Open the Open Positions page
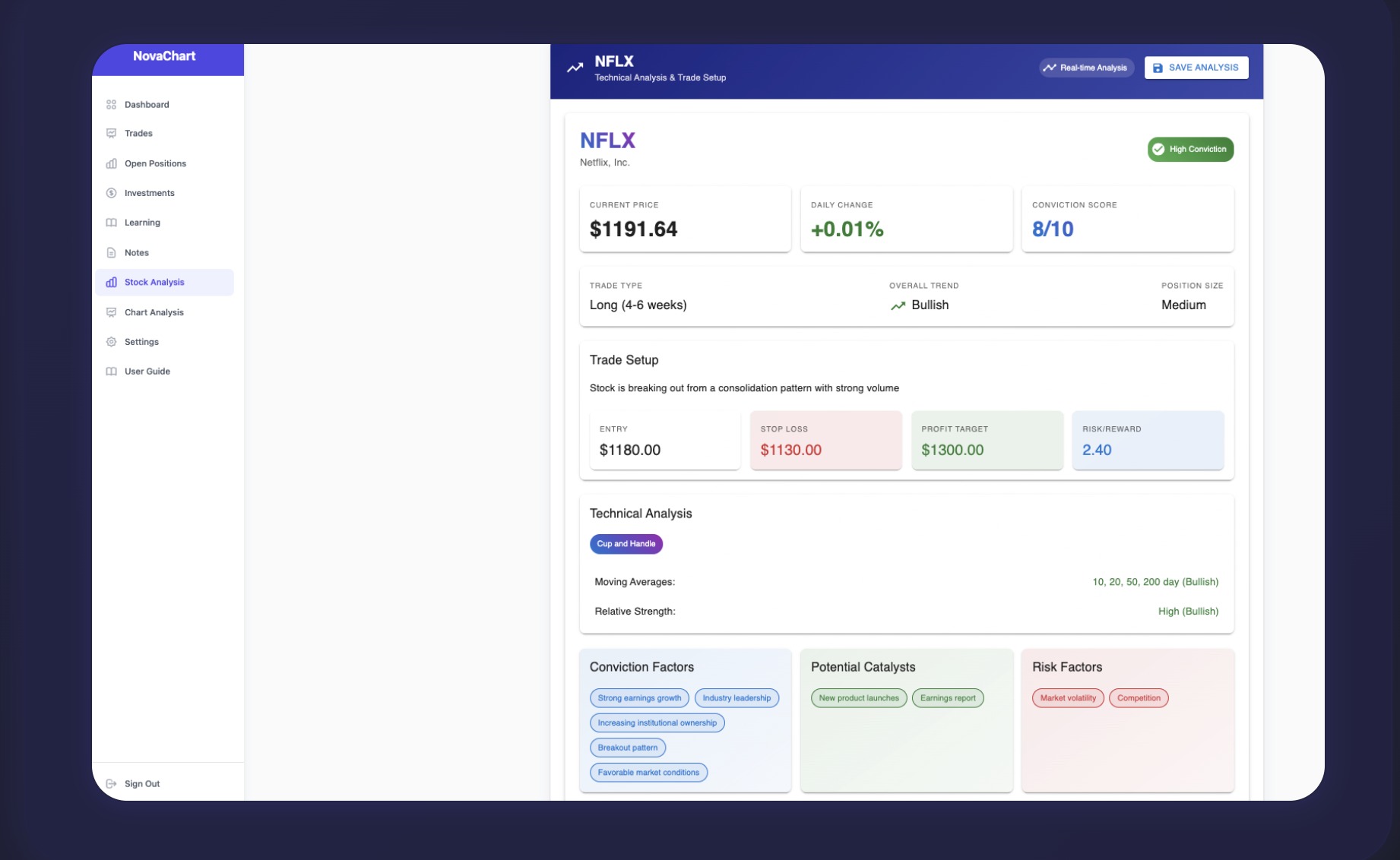This screenshot has width=1400, height=860. coord(164,163)
